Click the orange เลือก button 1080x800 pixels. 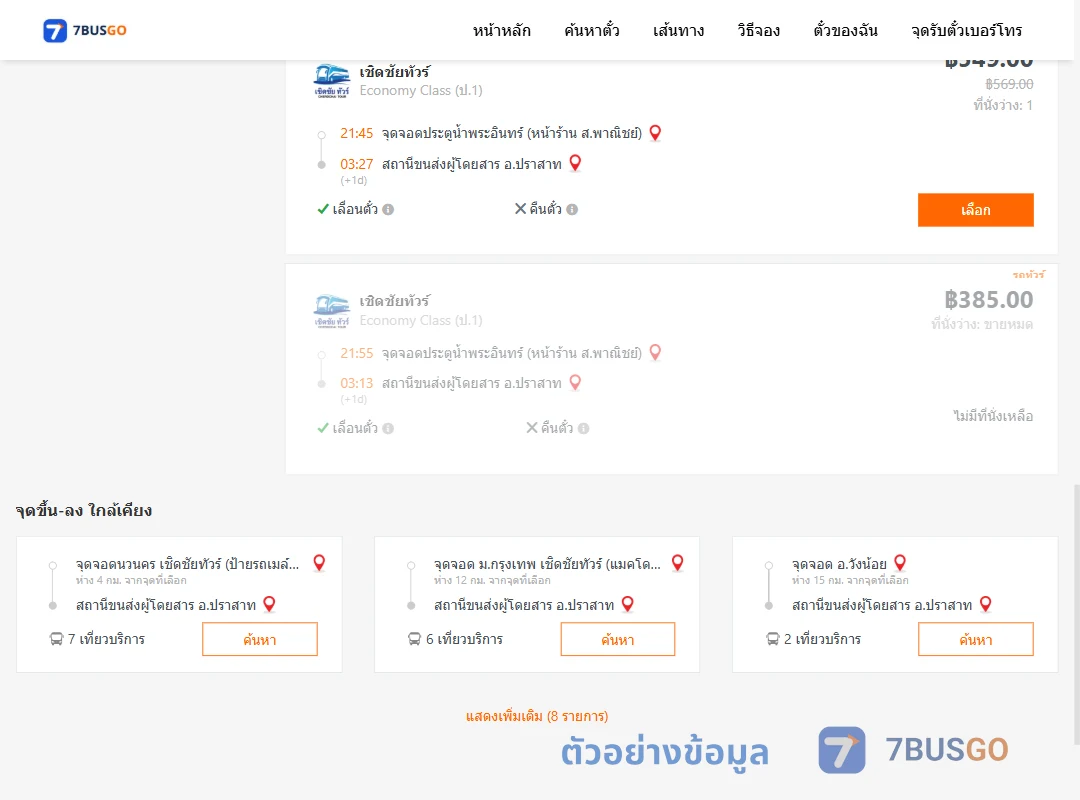(975, 209)
